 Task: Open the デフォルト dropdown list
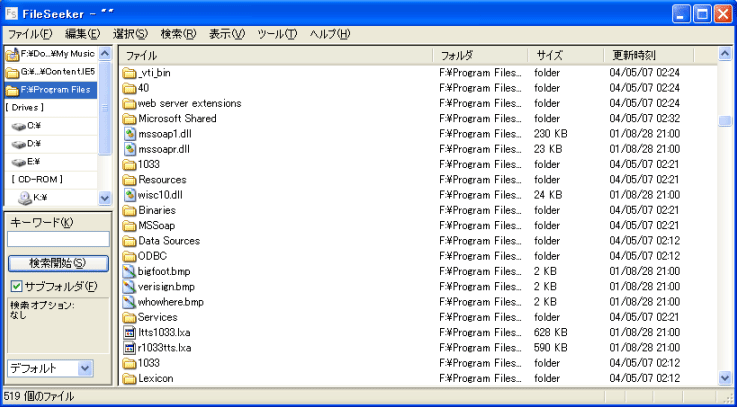pyautogui.click(x=85, y=368)
